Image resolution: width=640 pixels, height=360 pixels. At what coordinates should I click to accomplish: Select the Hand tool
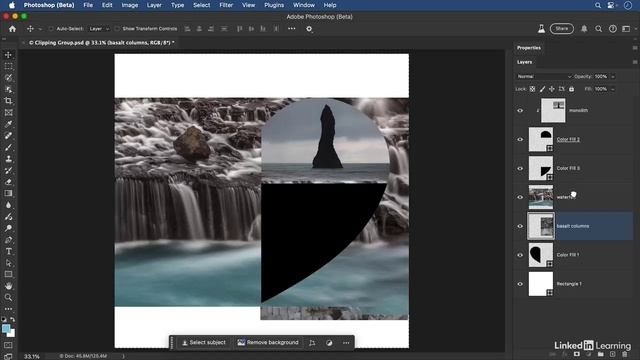[8, 286]
